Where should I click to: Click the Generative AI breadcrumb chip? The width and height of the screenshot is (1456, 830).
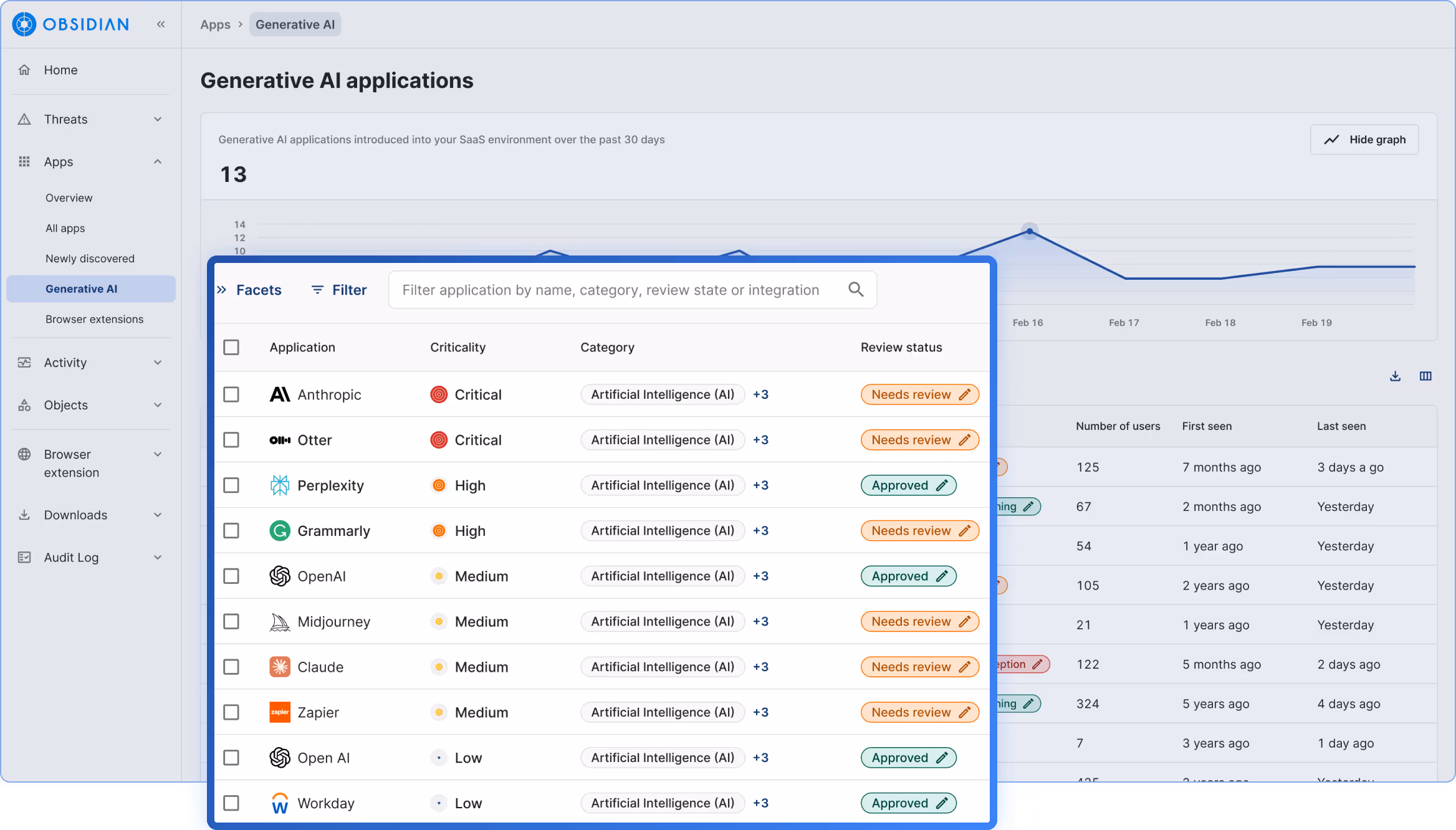tap(295, 24)
